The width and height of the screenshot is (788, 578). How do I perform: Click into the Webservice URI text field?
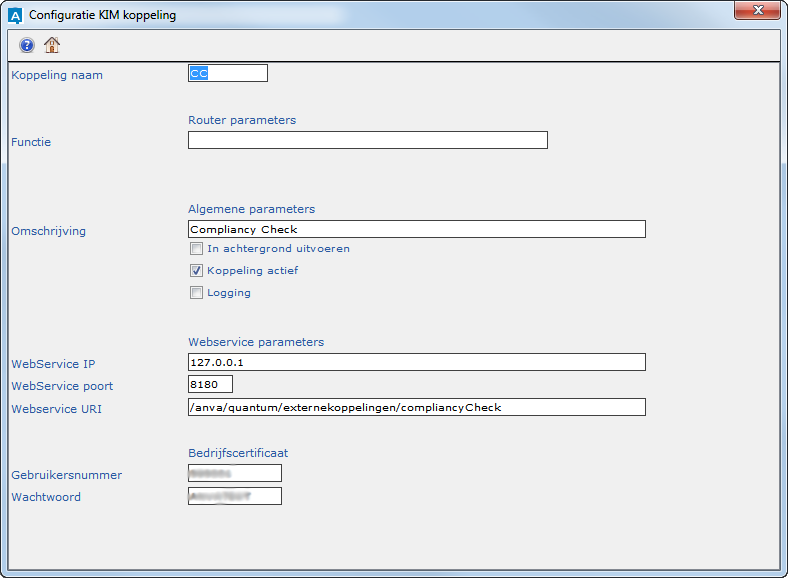(416, 408)
